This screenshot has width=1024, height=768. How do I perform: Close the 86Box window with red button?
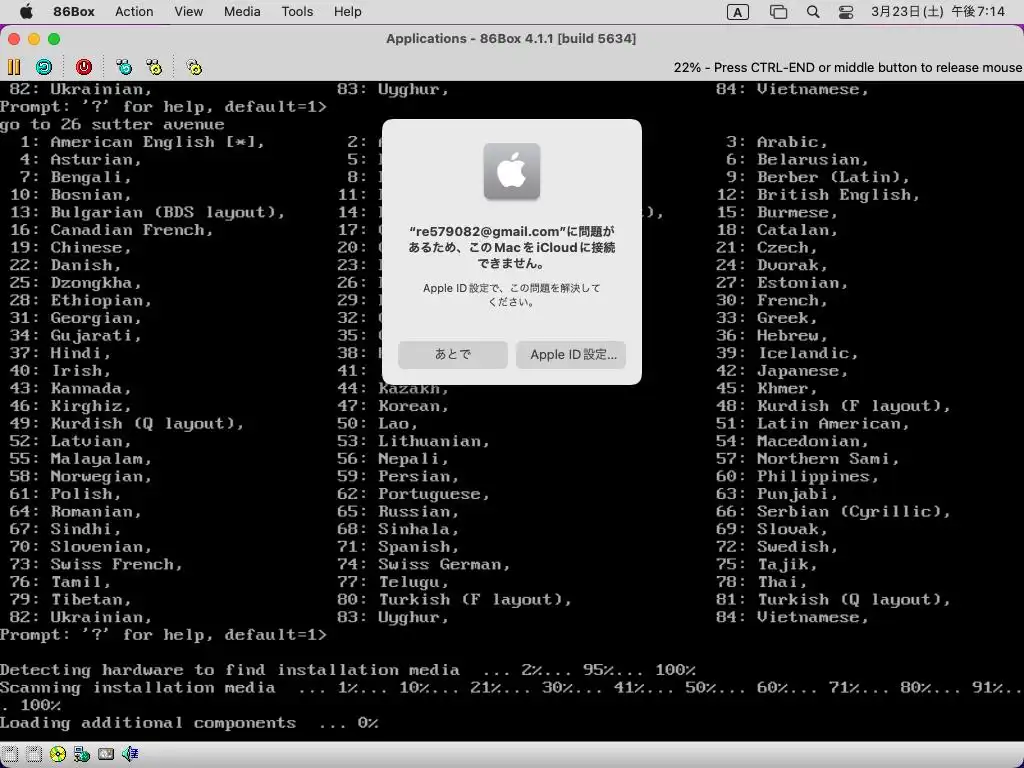(14, 39)
